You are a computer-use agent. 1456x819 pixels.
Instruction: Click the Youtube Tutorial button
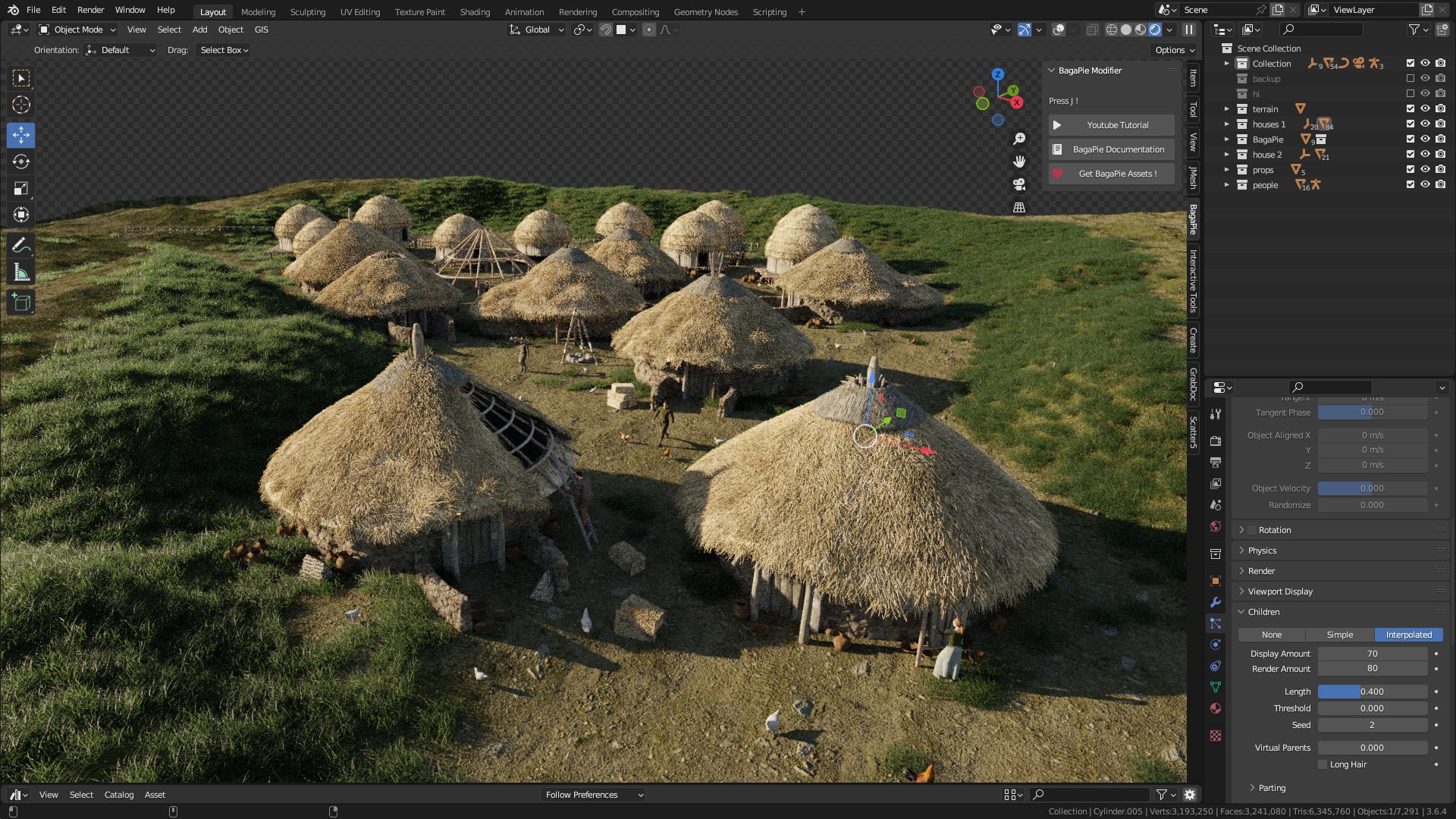point(1111,125)
